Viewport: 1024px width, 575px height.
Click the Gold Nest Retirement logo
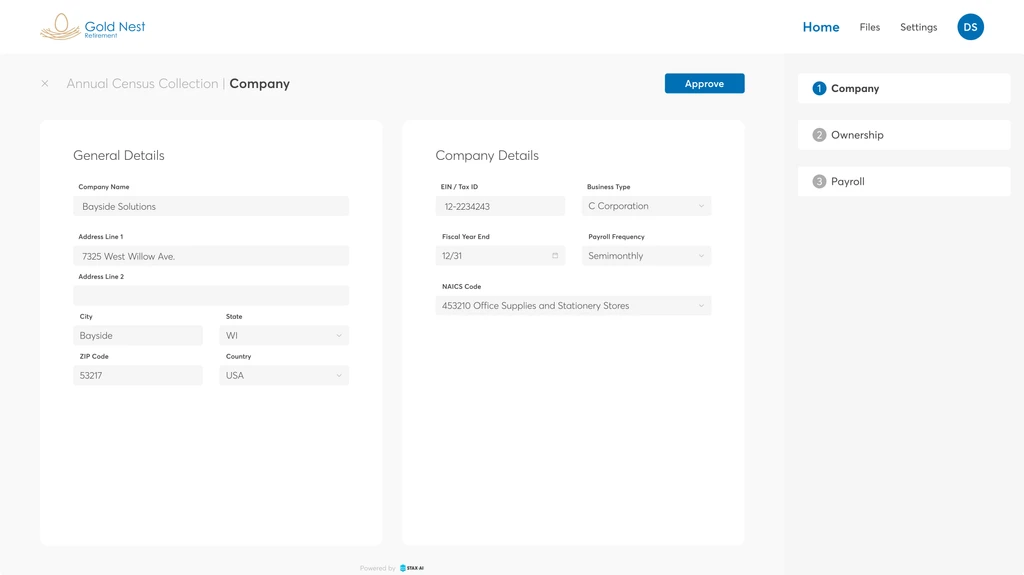(x=92, y=27)
